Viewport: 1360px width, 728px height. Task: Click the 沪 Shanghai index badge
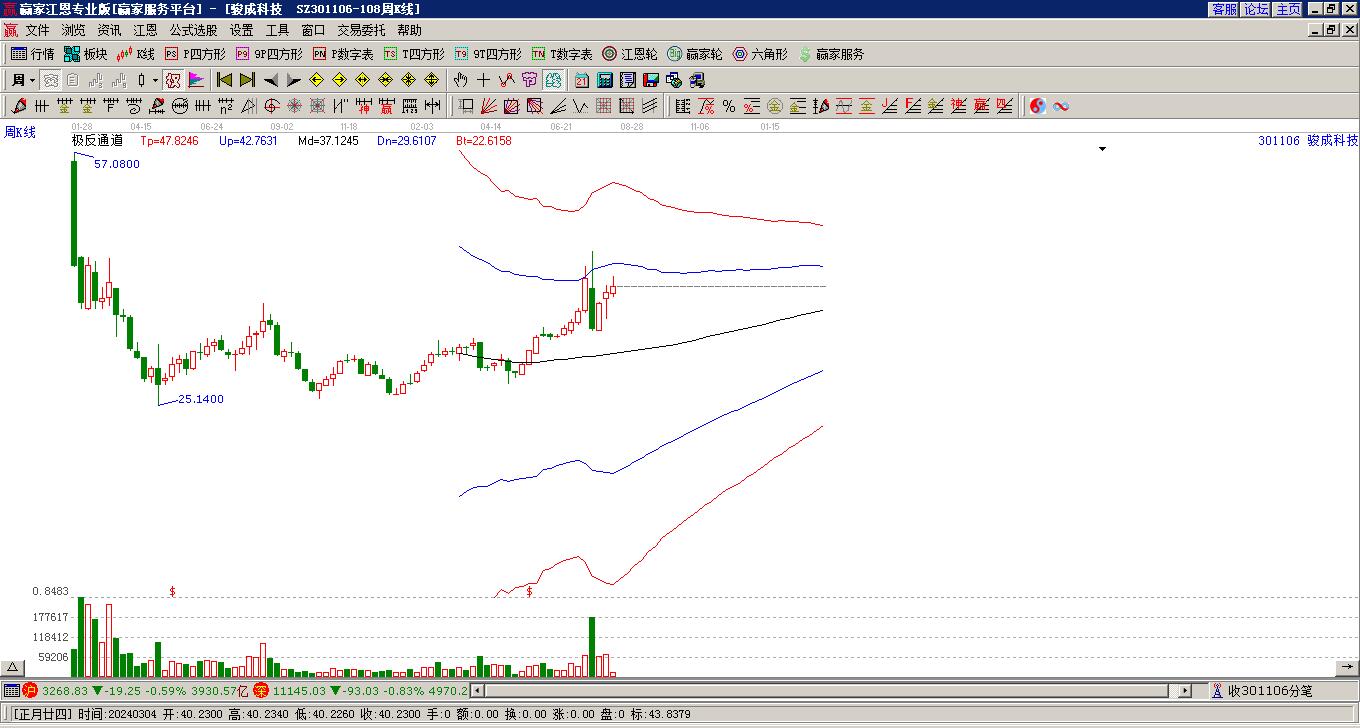click(x=30, y=691)
